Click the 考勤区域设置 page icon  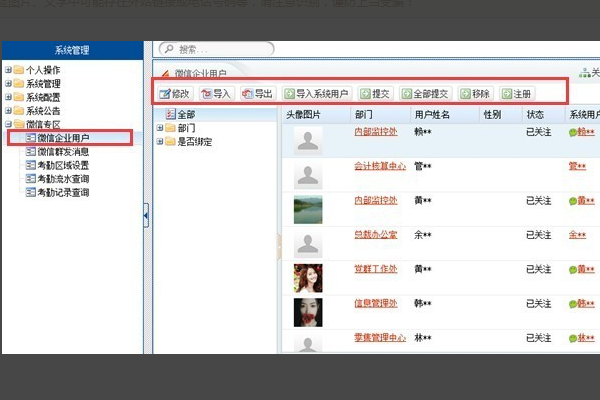click(x=31, y=165)
